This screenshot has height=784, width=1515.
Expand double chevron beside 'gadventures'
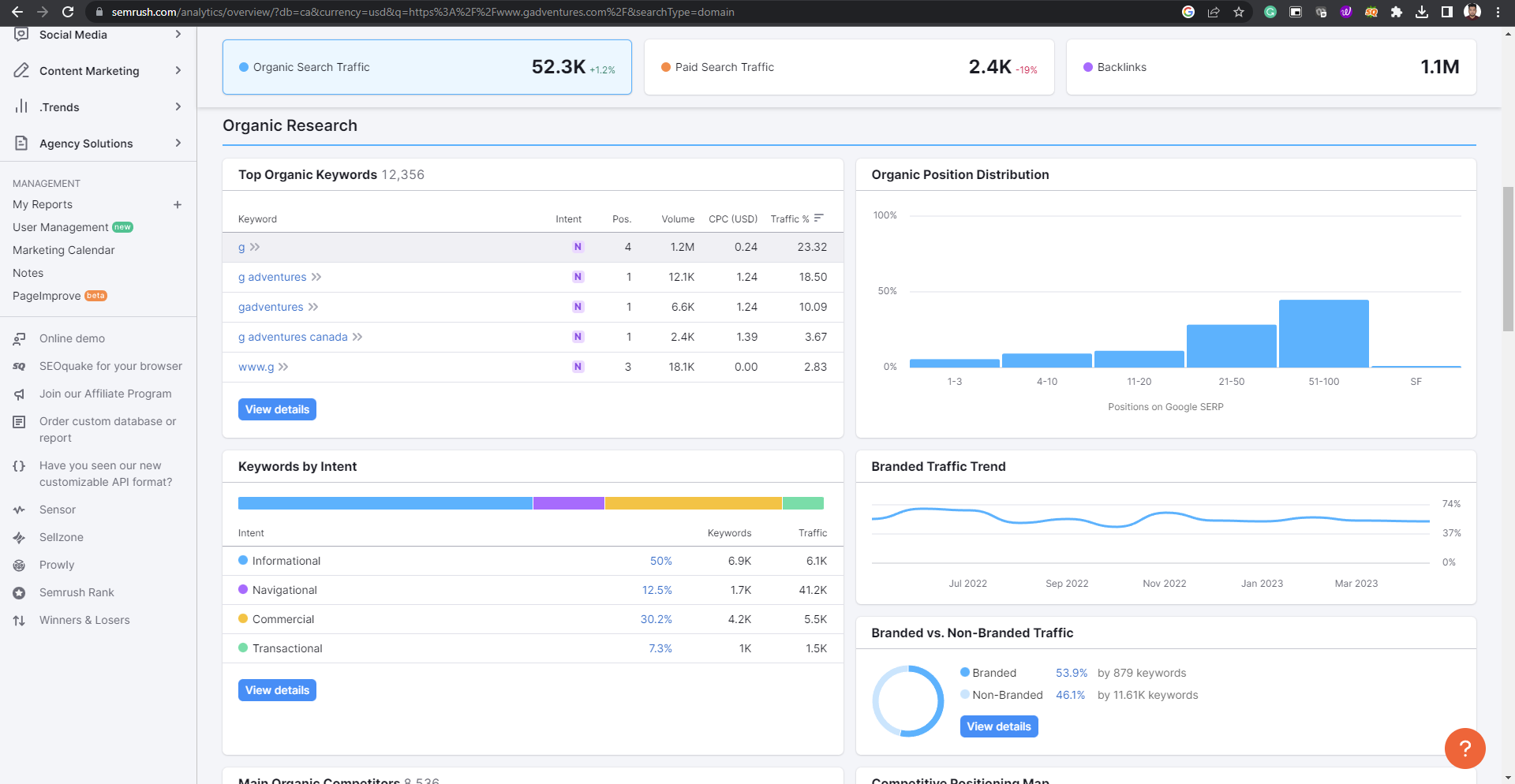pos(313,307)
